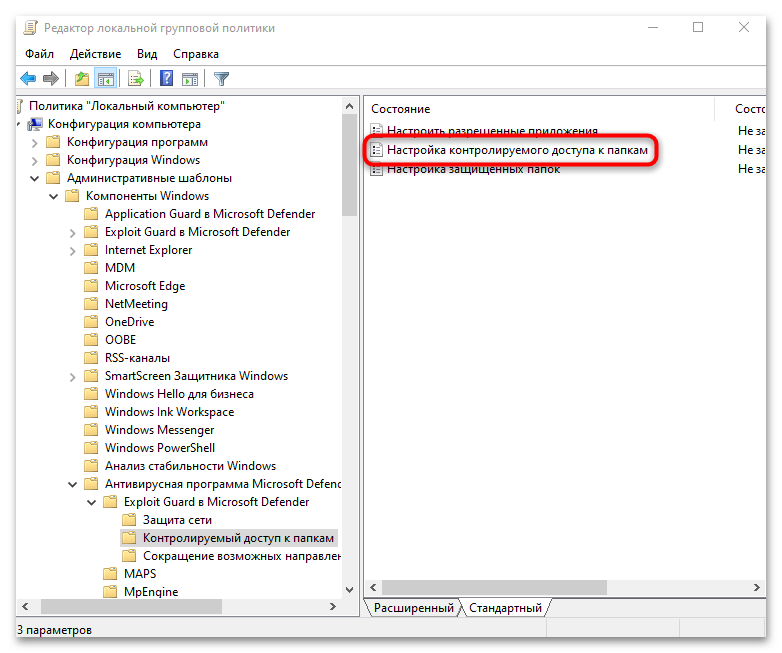
Task: Click the icon of the Настройка защищенных папок policy
Action: tap(377, 169)
